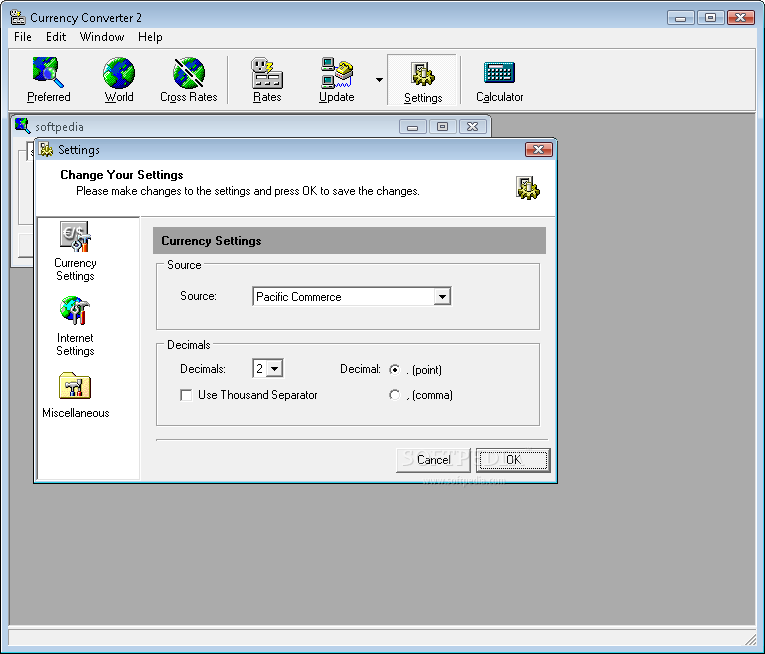Select the point decimal radio button
Image resolution: width=765 pixels, height=654 pixels.
click(394, 369)
